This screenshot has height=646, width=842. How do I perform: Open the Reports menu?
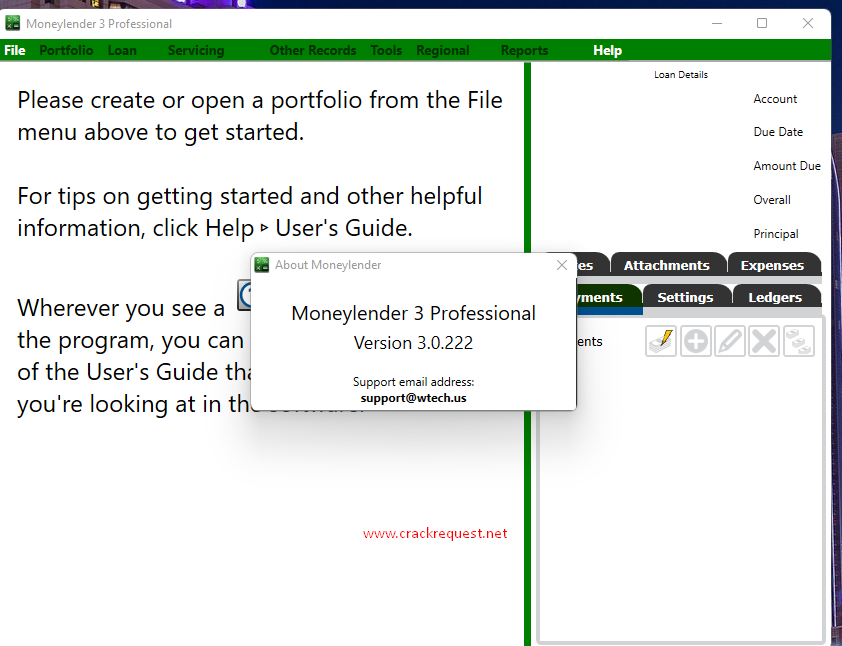coord(524,50)
